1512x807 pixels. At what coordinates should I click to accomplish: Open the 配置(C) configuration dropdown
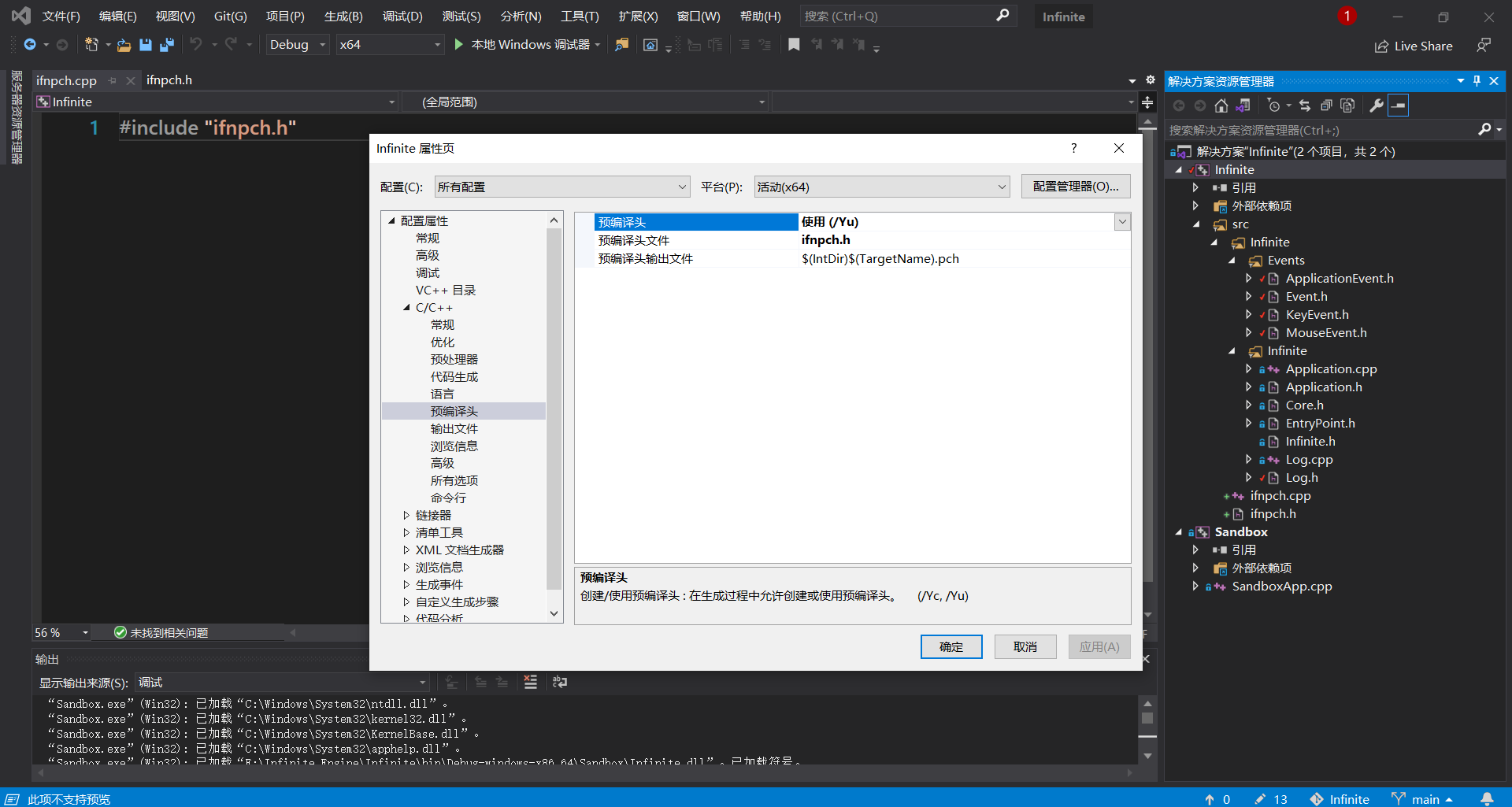pyautogui.click(x=562, y=187)
